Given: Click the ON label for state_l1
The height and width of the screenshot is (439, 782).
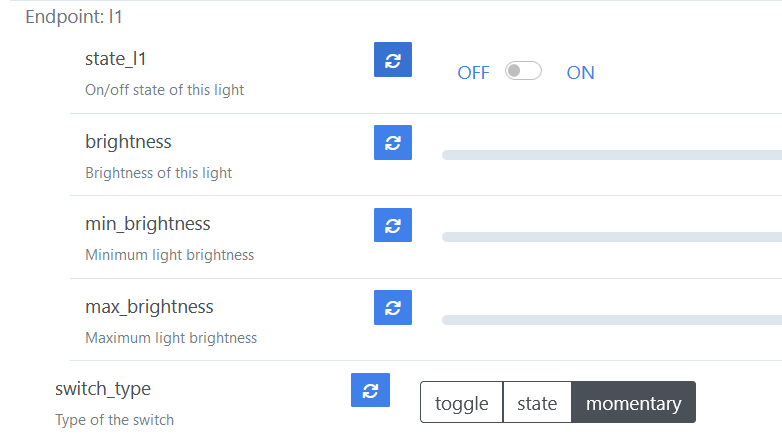Looking at the screenshot, I should (580, 73).
